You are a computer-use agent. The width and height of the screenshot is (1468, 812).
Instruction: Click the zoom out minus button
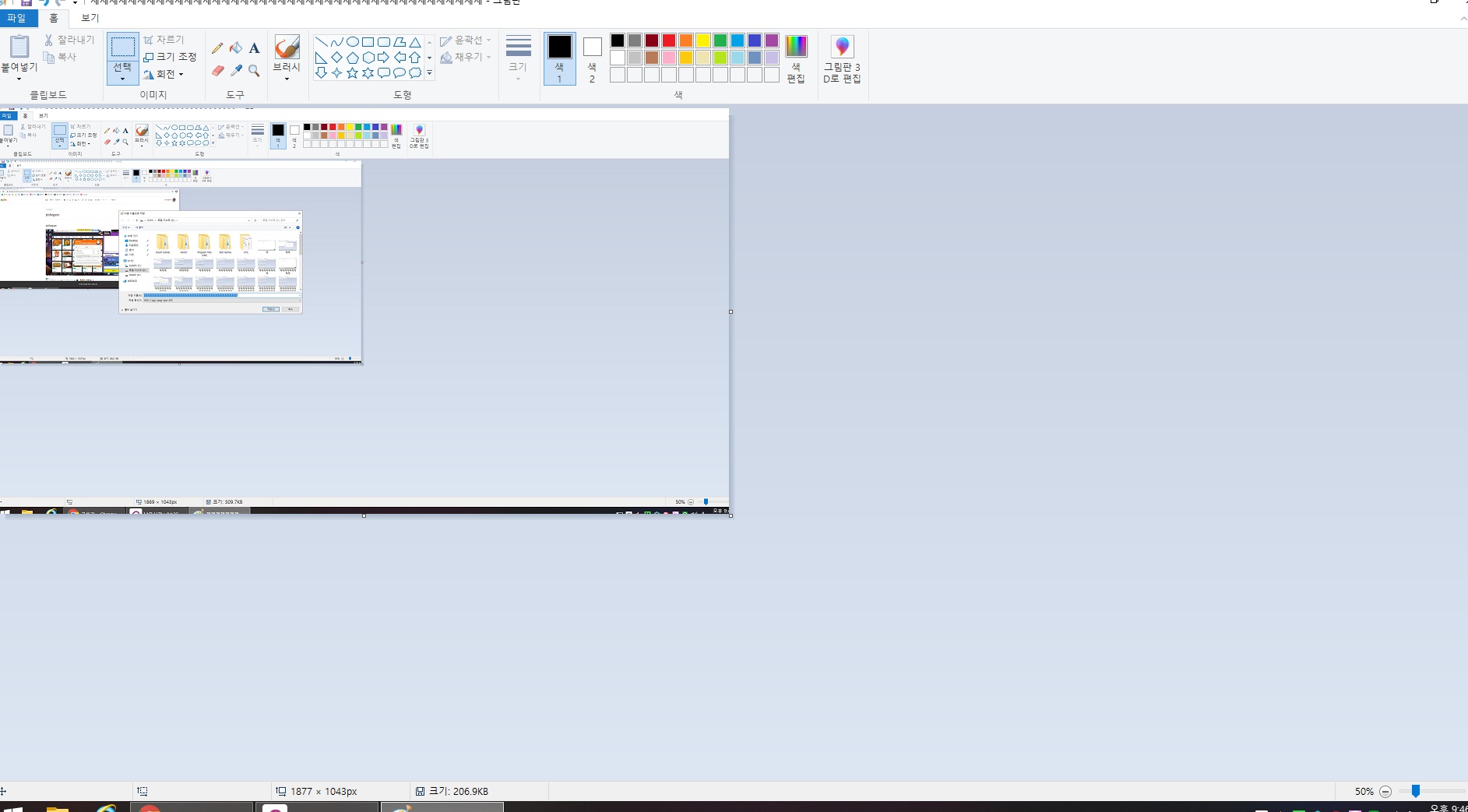(x=1385, y=791)
